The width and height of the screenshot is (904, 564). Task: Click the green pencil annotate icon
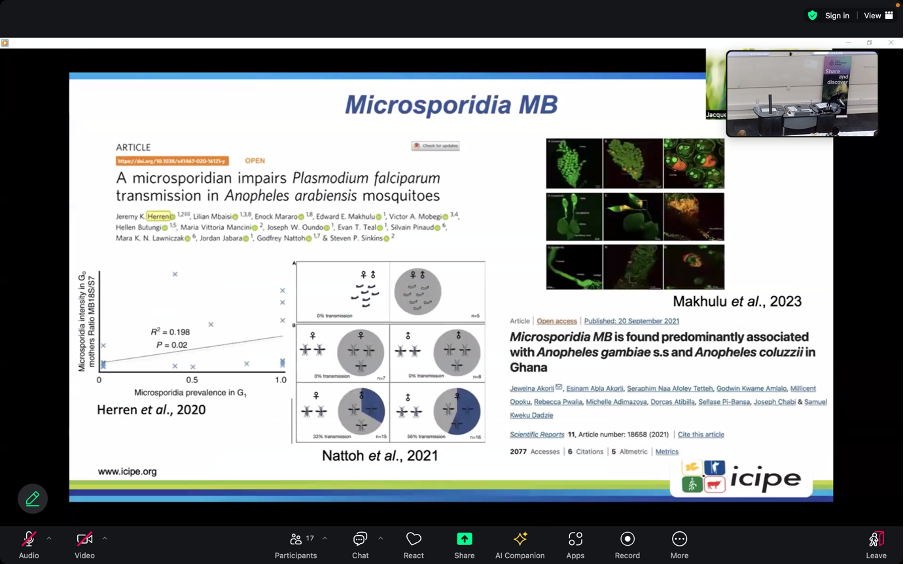(32, 498)
